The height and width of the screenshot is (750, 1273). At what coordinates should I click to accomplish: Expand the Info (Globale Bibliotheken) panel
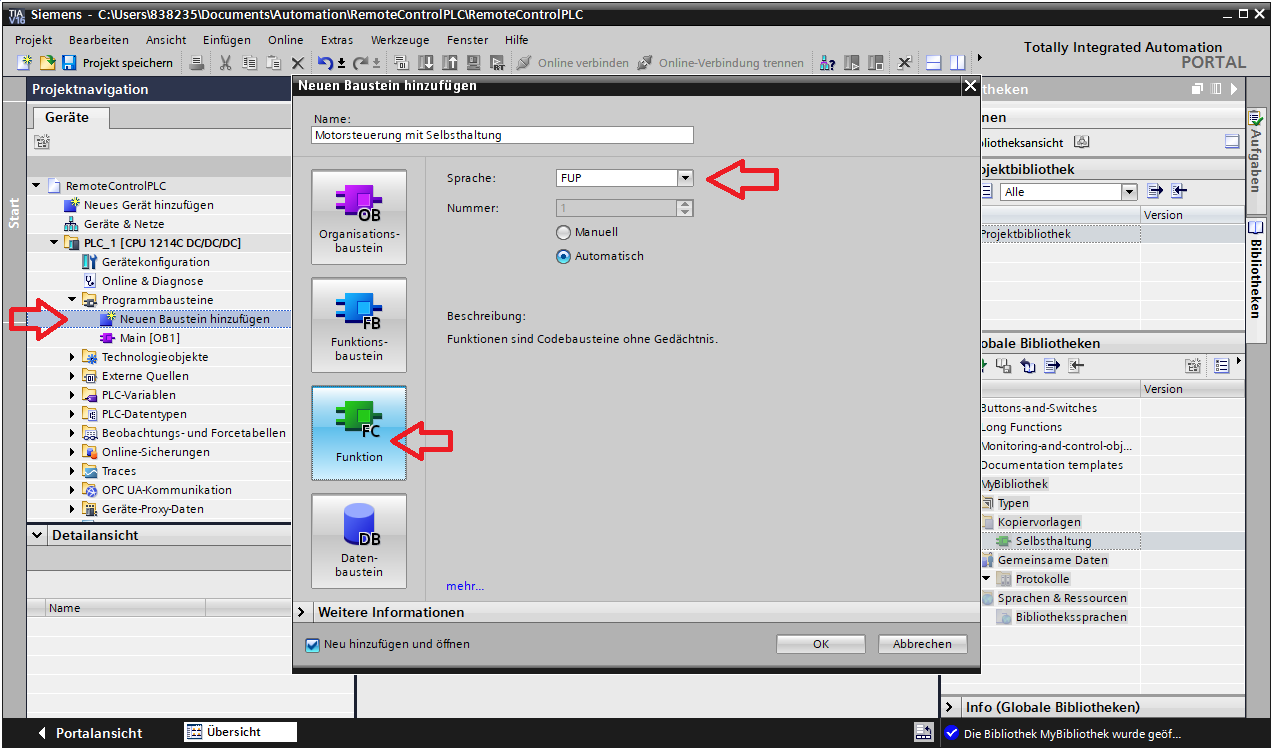[x=950, y=707]
